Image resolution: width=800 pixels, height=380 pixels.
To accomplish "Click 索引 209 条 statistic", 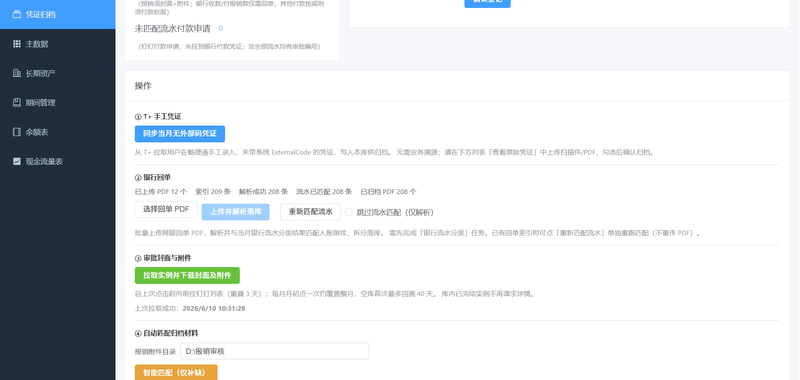I will [x=213, y=192].
